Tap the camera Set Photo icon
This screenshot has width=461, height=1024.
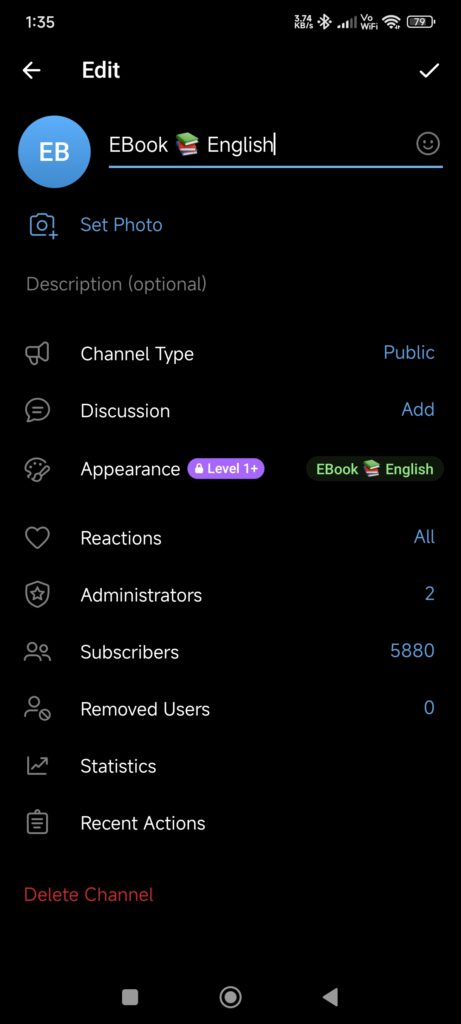(43, 225)
